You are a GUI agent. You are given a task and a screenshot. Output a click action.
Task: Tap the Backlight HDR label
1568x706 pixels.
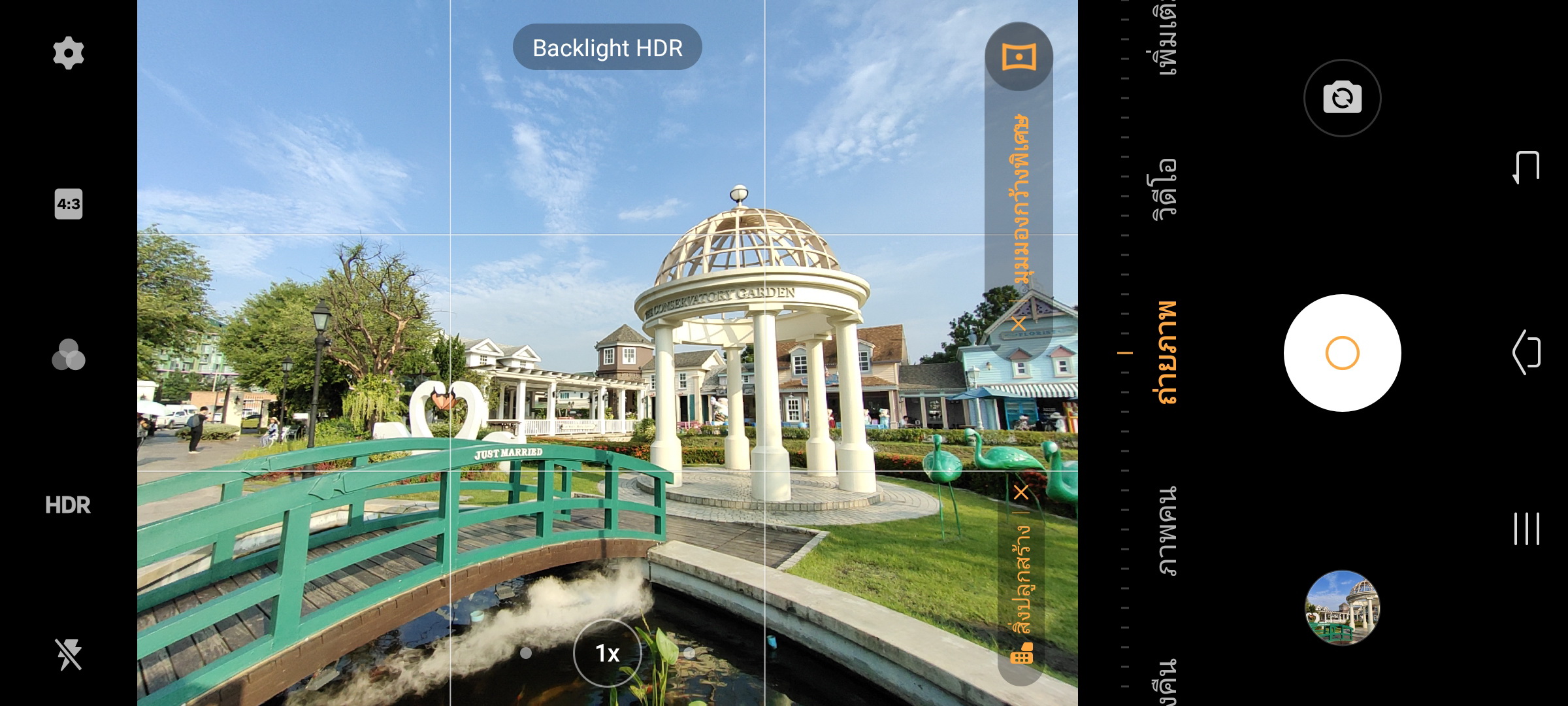click(607, 48)
